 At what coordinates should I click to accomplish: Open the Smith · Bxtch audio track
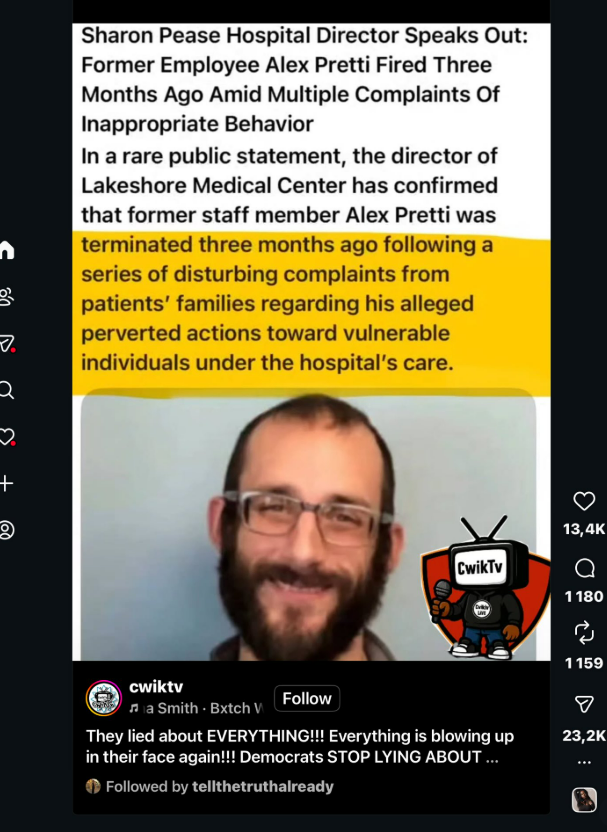pyautogui.click(x=196, y=708)
